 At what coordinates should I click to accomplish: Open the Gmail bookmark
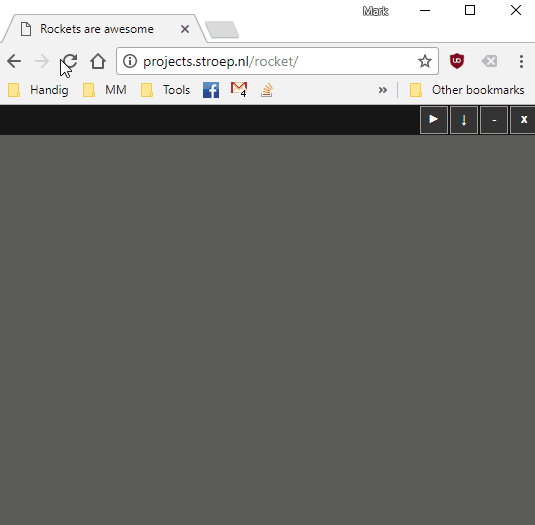tap(239, 90)
